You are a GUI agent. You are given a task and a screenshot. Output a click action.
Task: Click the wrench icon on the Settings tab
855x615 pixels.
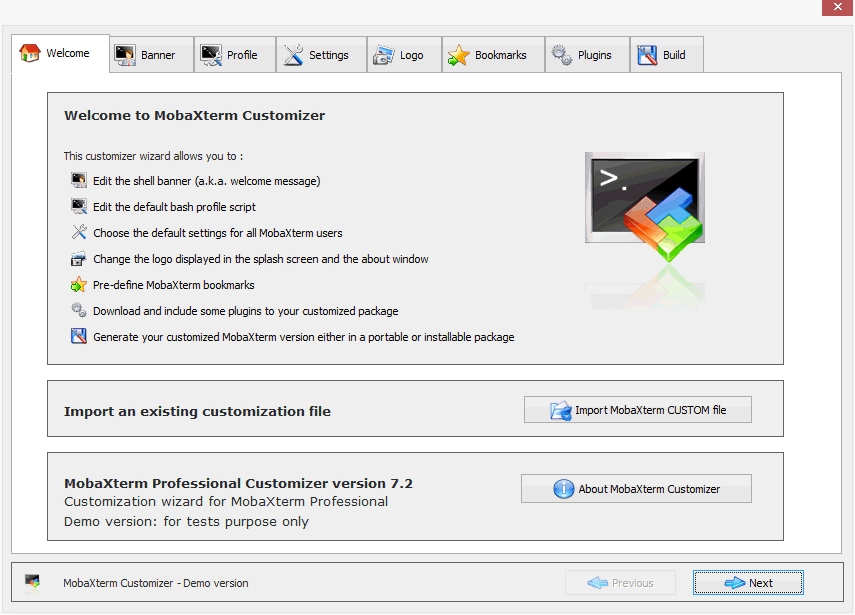point(295,54)
